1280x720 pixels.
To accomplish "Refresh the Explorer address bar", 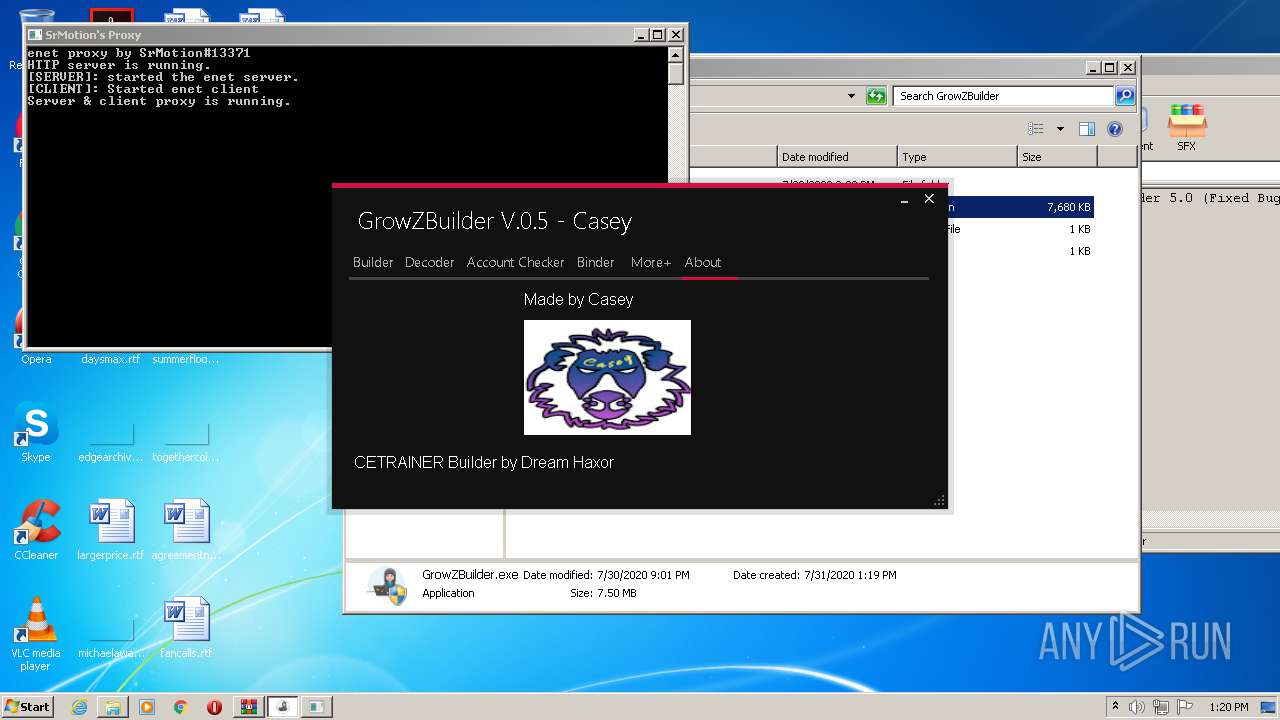I will pos(876,96).
